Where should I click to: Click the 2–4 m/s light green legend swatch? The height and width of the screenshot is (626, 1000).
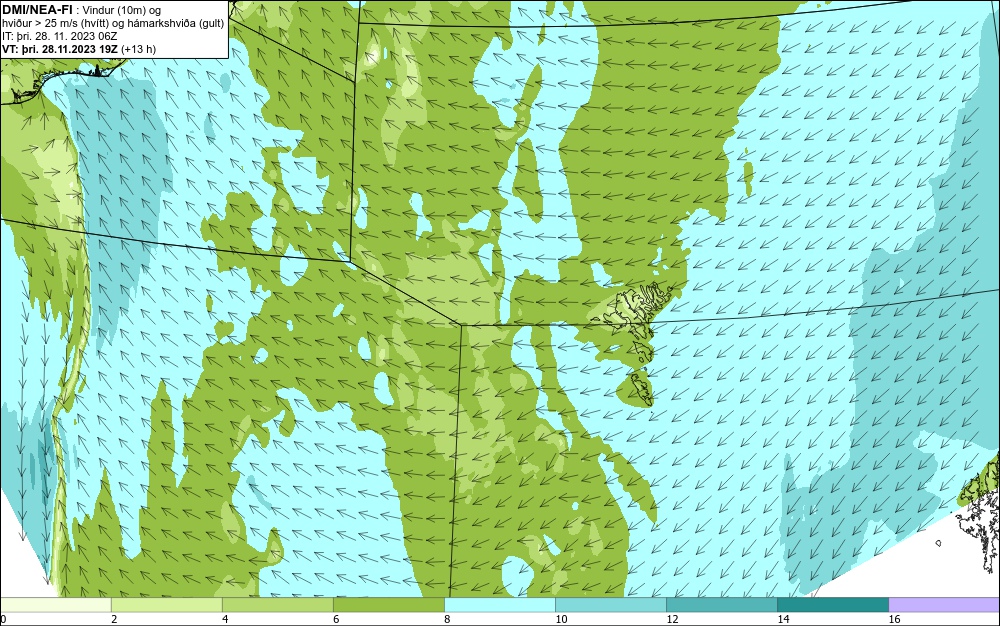pos(166,604)
